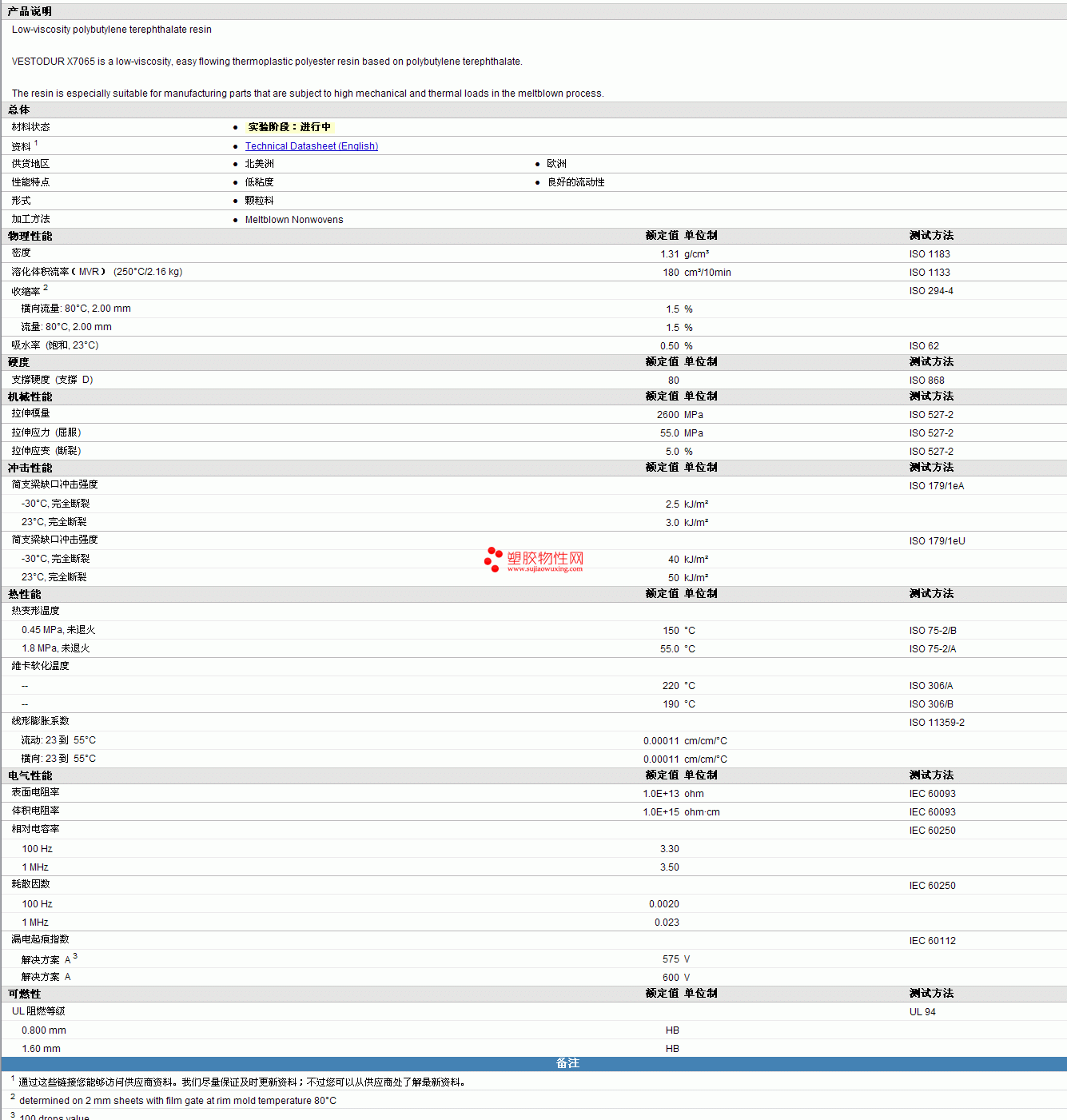
Task: Select the hardness value 80
Action: (x=674, y=381)
